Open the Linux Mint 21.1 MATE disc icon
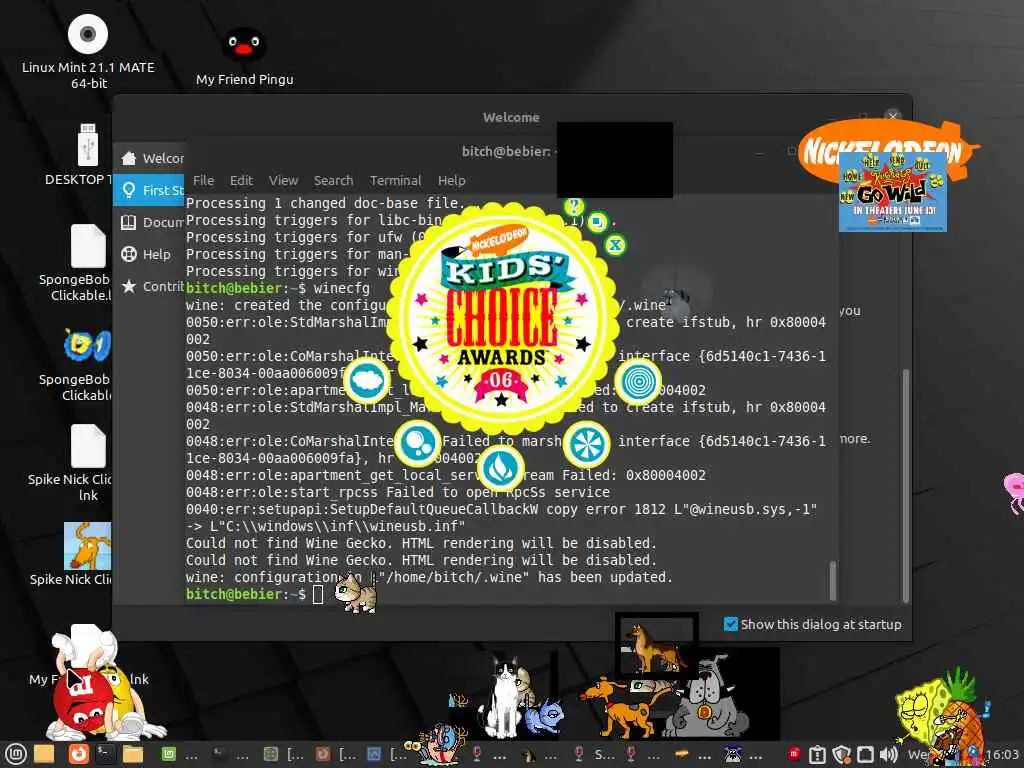1024x768 pixels. [x=88, y=34]
